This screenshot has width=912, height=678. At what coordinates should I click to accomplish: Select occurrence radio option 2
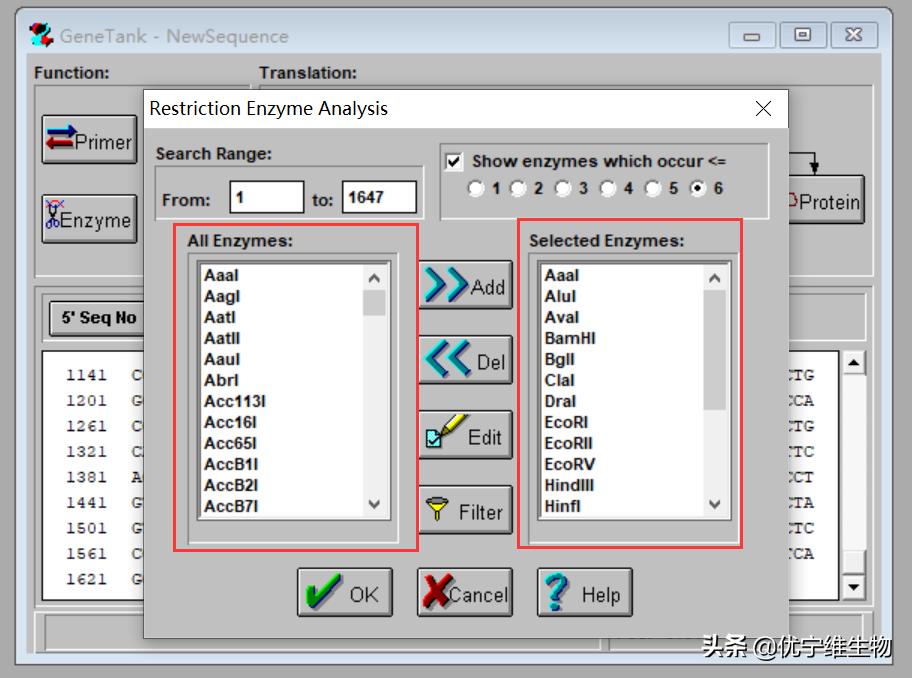click(x=518, y=188)
